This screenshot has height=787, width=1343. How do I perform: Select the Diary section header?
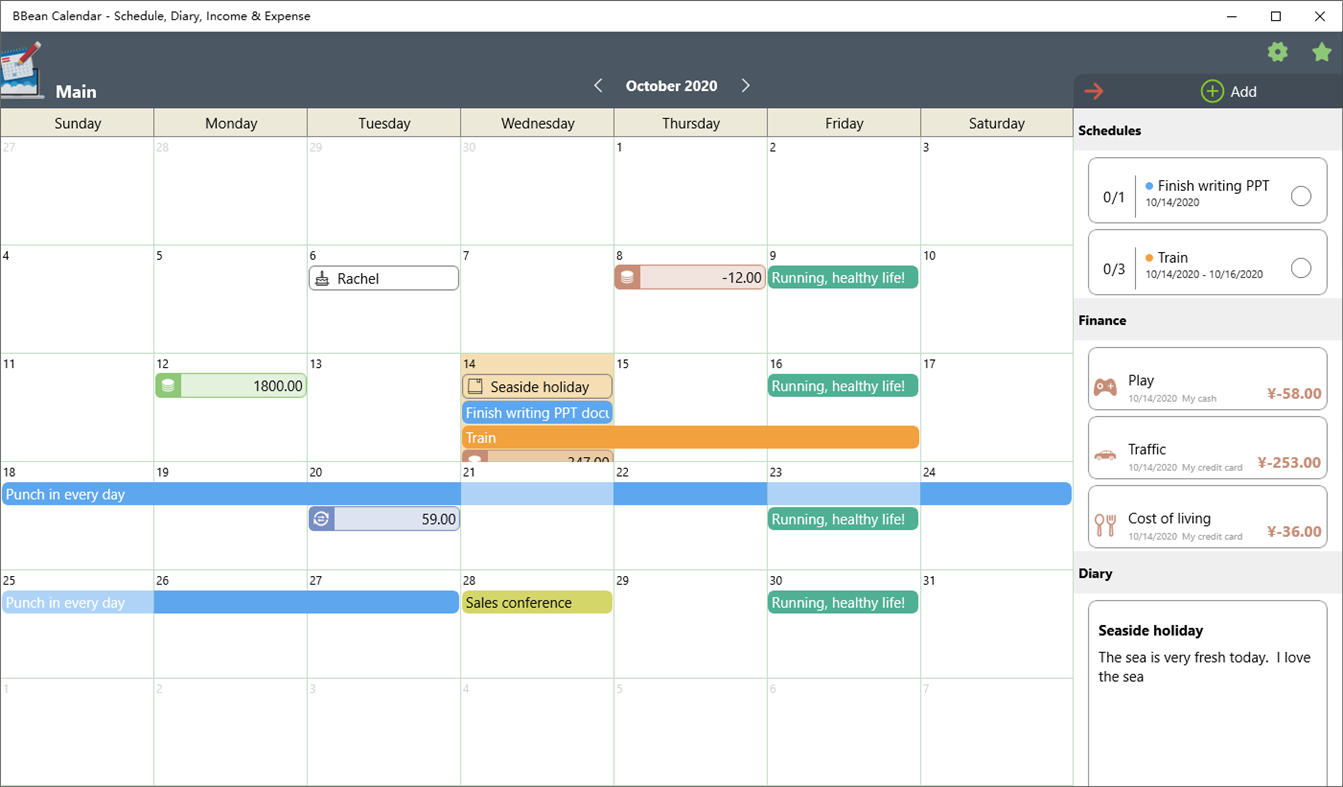pyautogui.click(x=1095, y=573)
